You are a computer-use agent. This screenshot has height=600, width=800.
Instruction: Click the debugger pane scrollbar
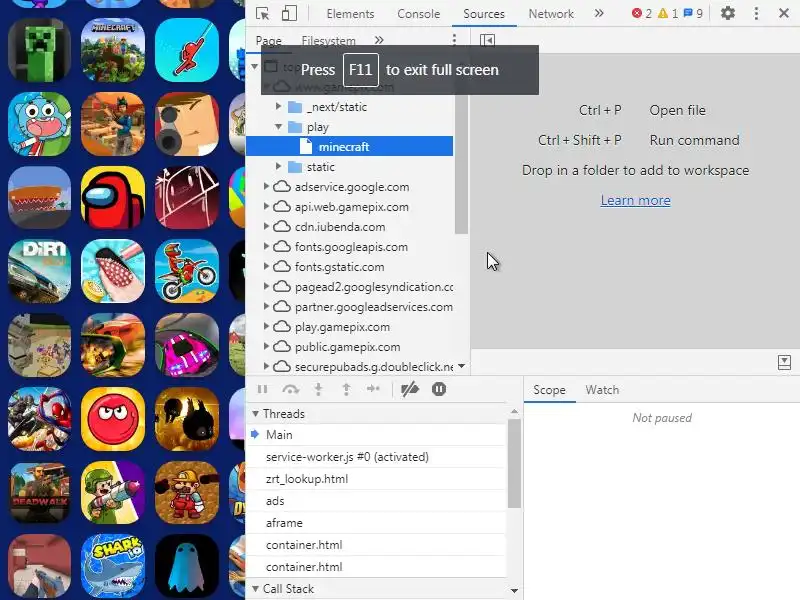pyautogui.click(x=514, y=463)
